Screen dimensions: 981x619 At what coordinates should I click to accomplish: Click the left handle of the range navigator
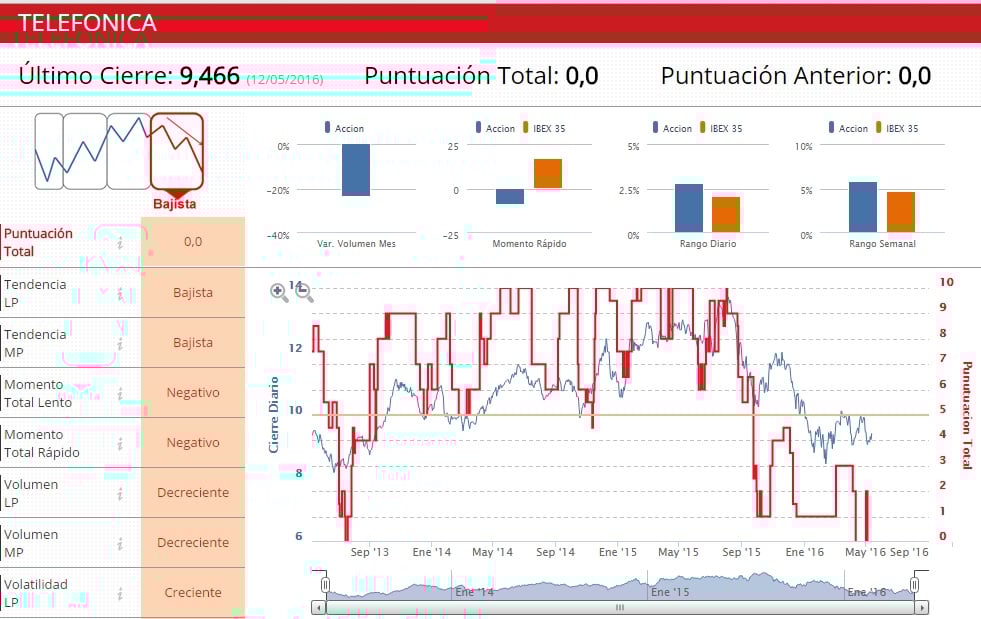[x=325, y=585]
